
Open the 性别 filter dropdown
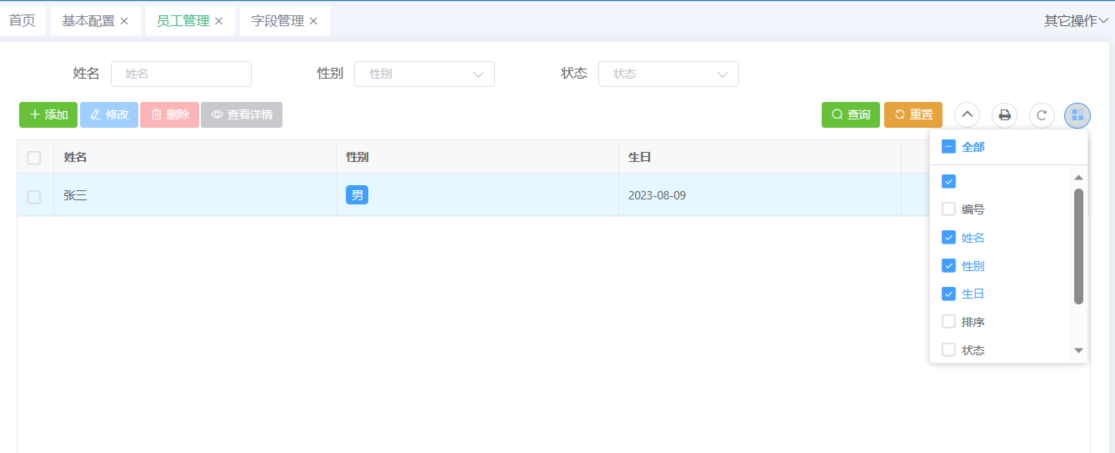pyautogui.click(x=424, y=74)
